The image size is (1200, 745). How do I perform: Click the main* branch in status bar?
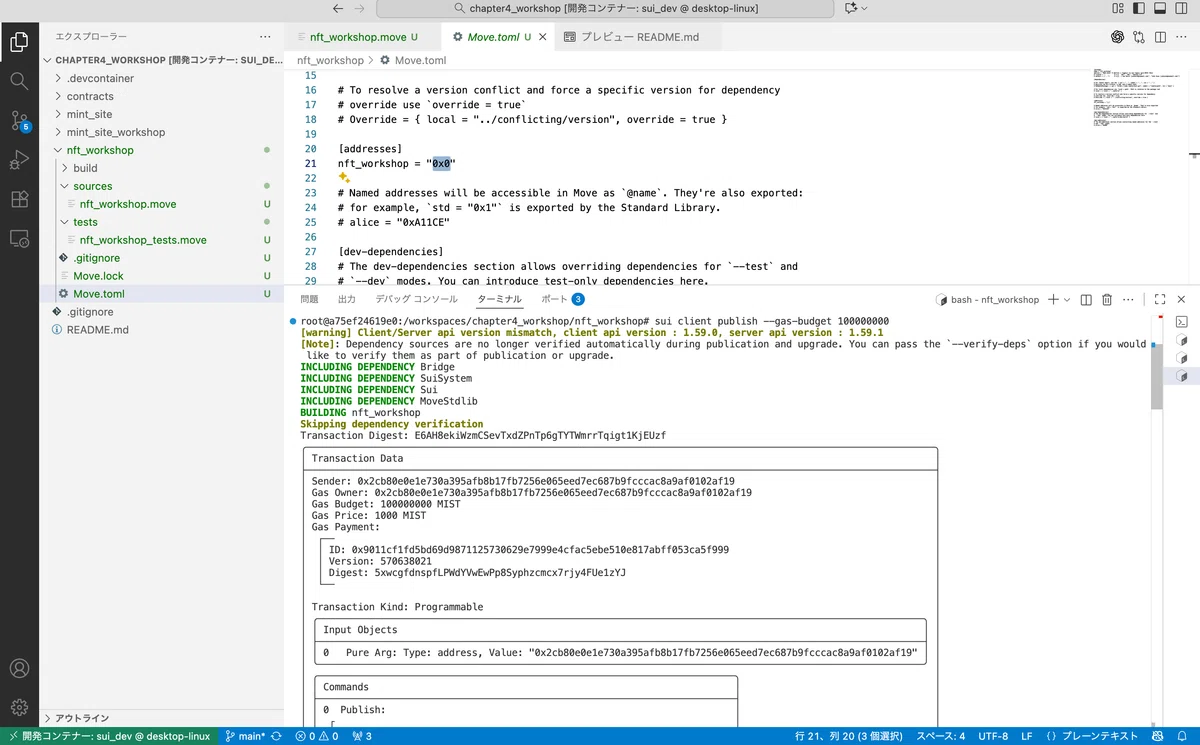pyautogui.click(x=245, y=736)
